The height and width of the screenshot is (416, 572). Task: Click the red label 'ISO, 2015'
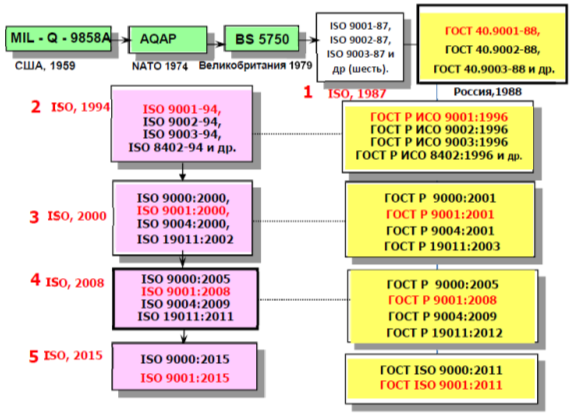[73, 355]
